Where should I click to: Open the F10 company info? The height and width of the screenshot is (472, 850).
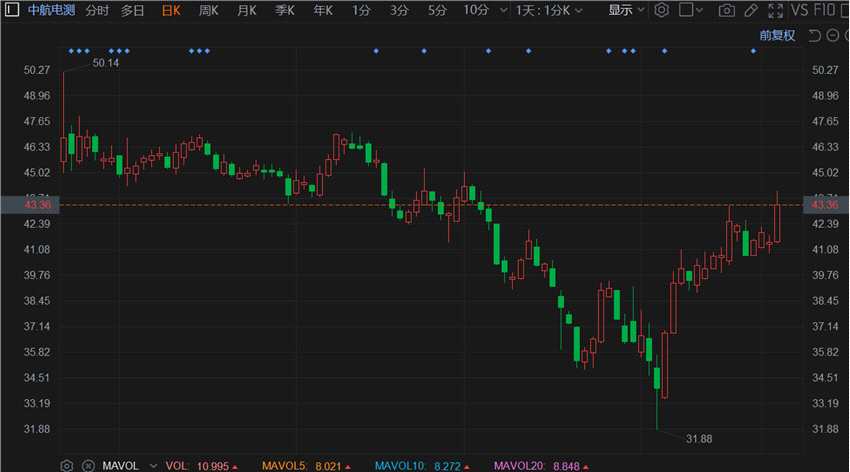pos(825,10)
